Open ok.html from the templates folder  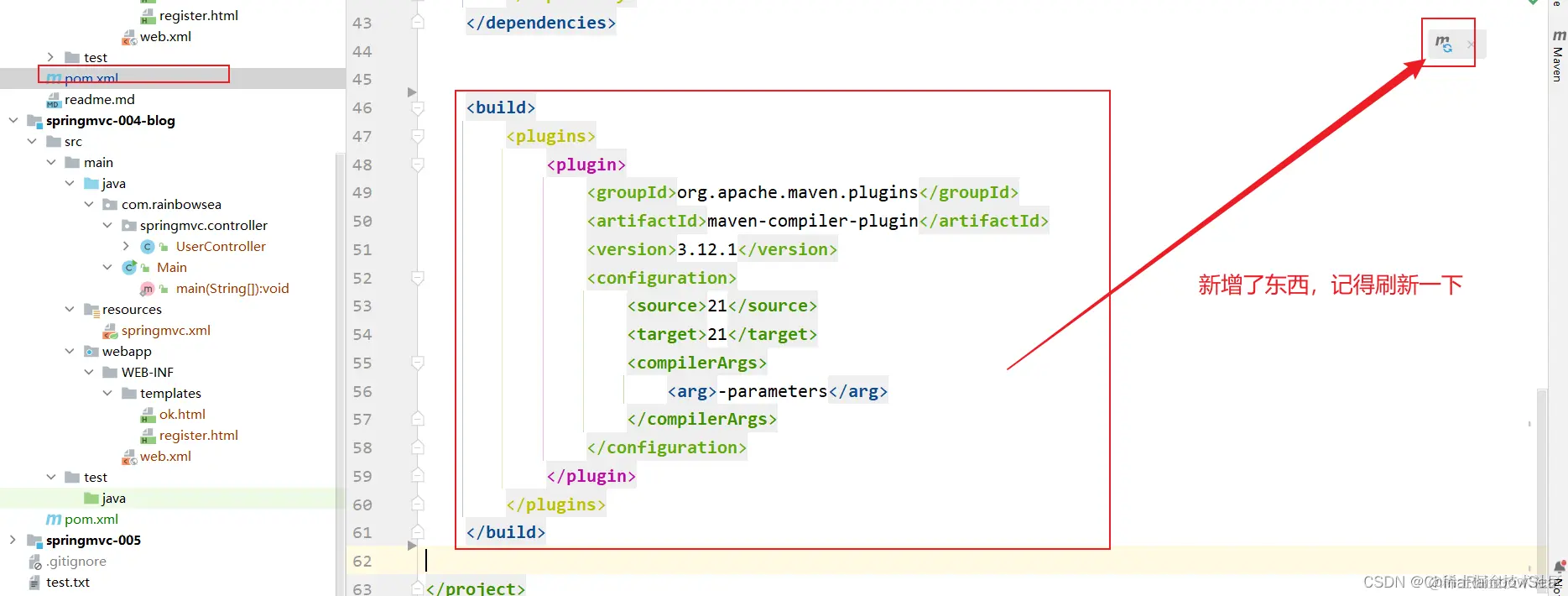(x=182, y=414)
